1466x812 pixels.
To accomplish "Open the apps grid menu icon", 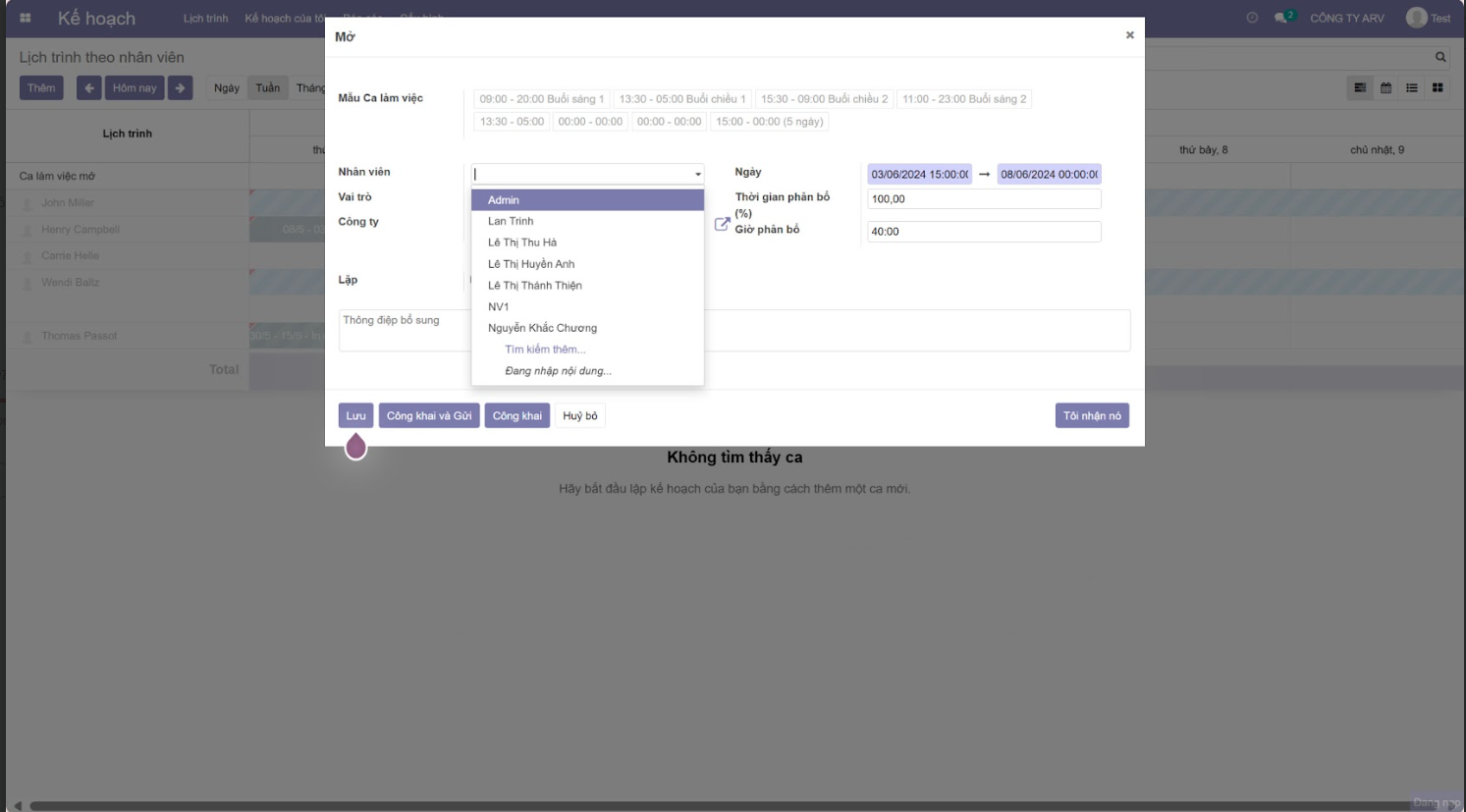I will click(x=26, y=18).
